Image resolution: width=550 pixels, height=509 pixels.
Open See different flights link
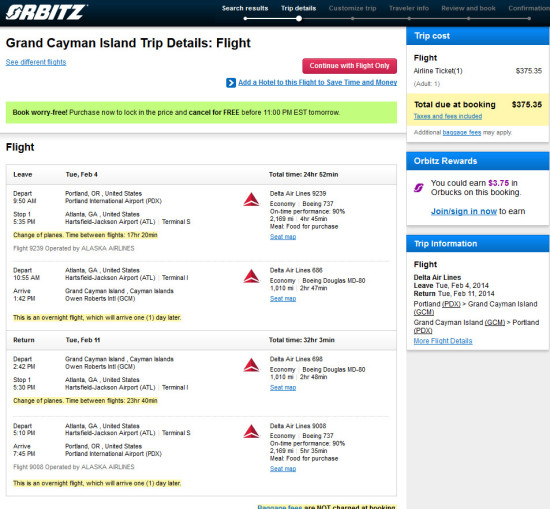pyautogui.click(x=36, y=62)
